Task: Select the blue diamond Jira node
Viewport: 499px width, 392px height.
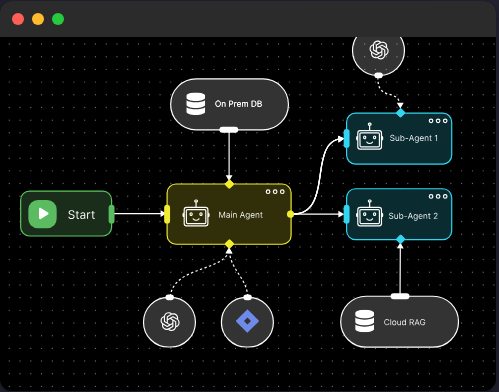Action: pos(247,322)
